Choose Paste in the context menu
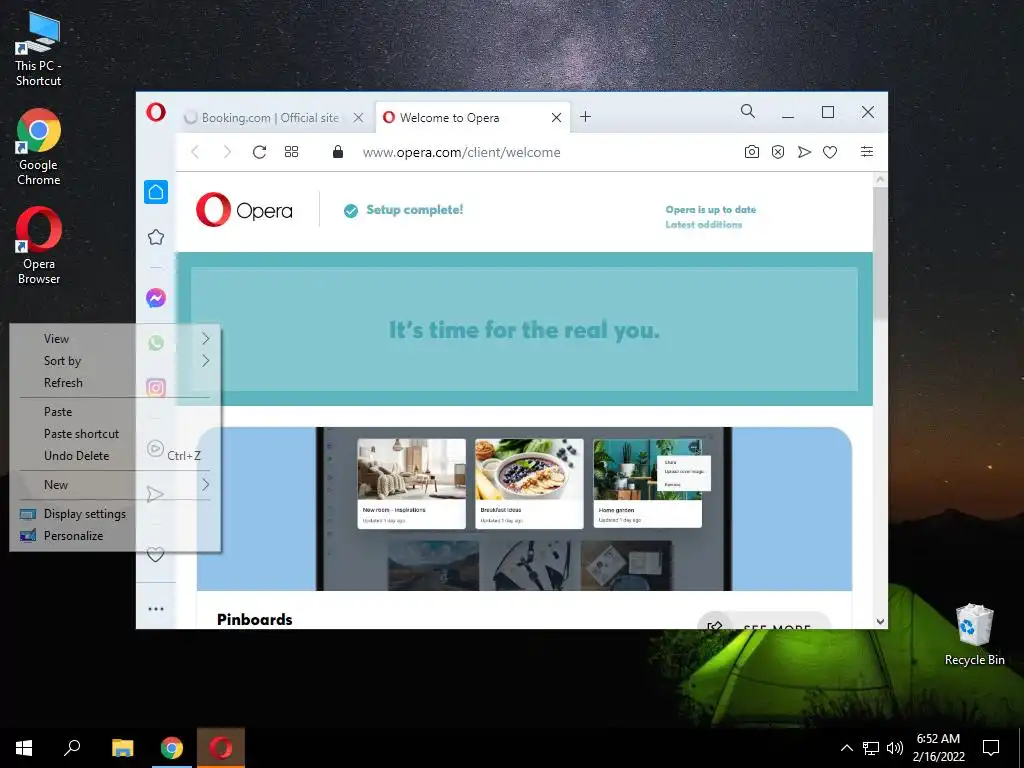The image size is (1024, 768). click(x=115, y=411)
